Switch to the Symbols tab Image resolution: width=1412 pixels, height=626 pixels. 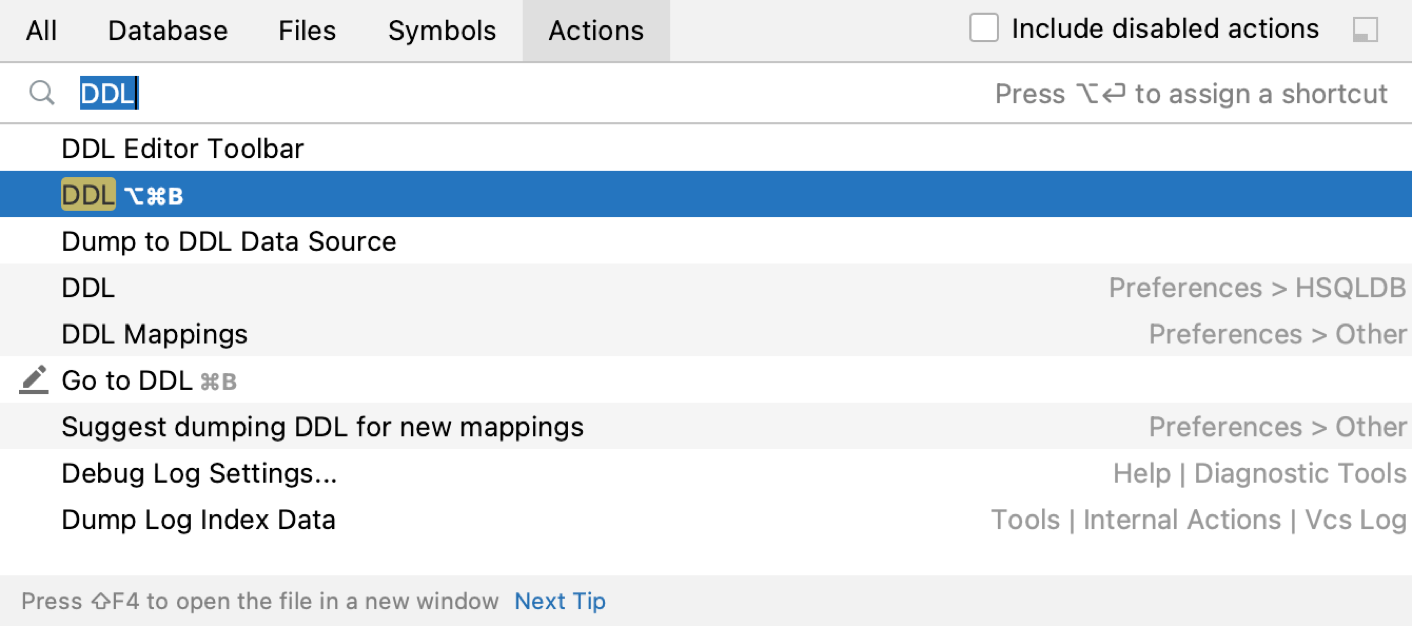pos(441,30)
